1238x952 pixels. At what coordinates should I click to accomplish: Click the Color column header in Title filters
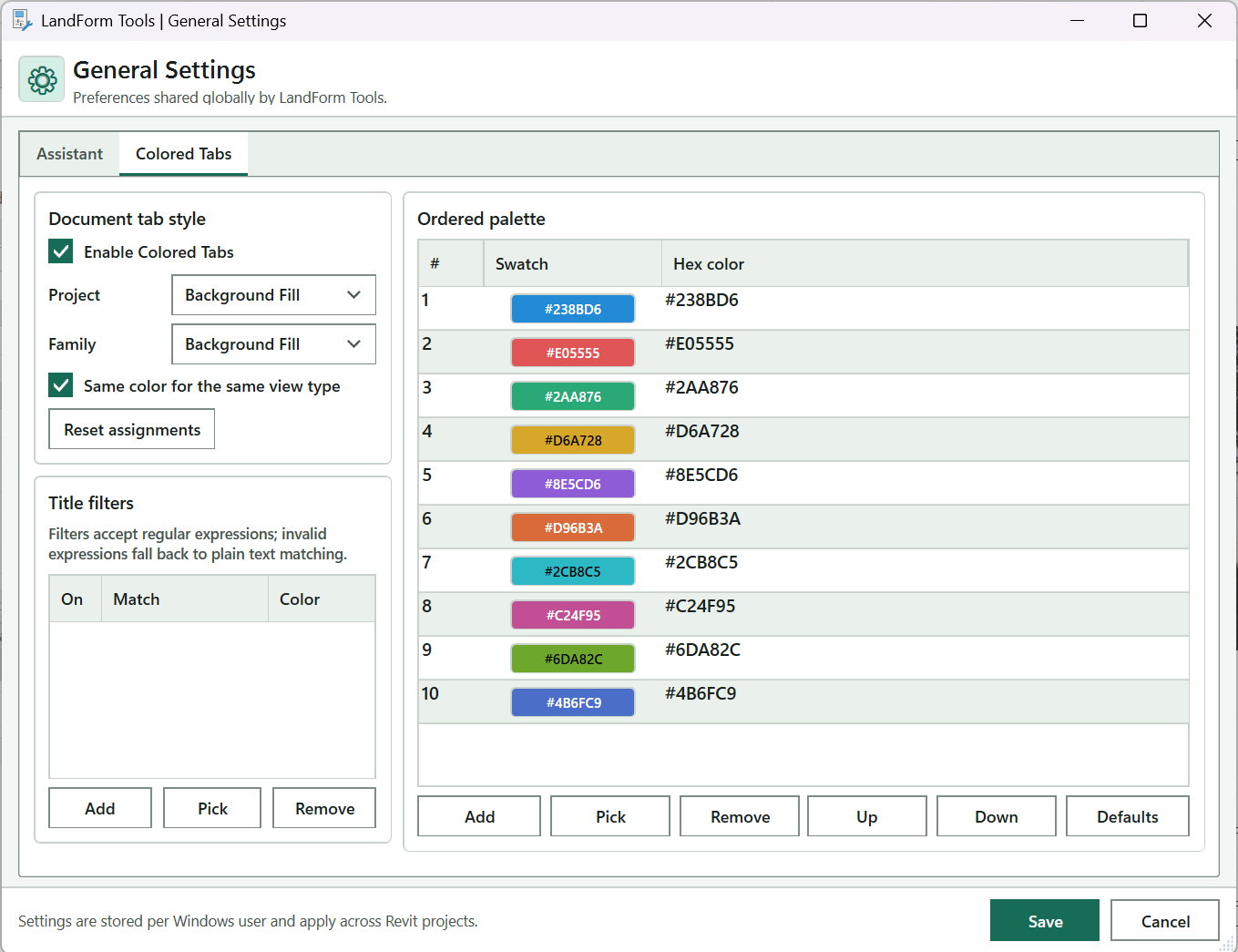[x=322, y=599]
